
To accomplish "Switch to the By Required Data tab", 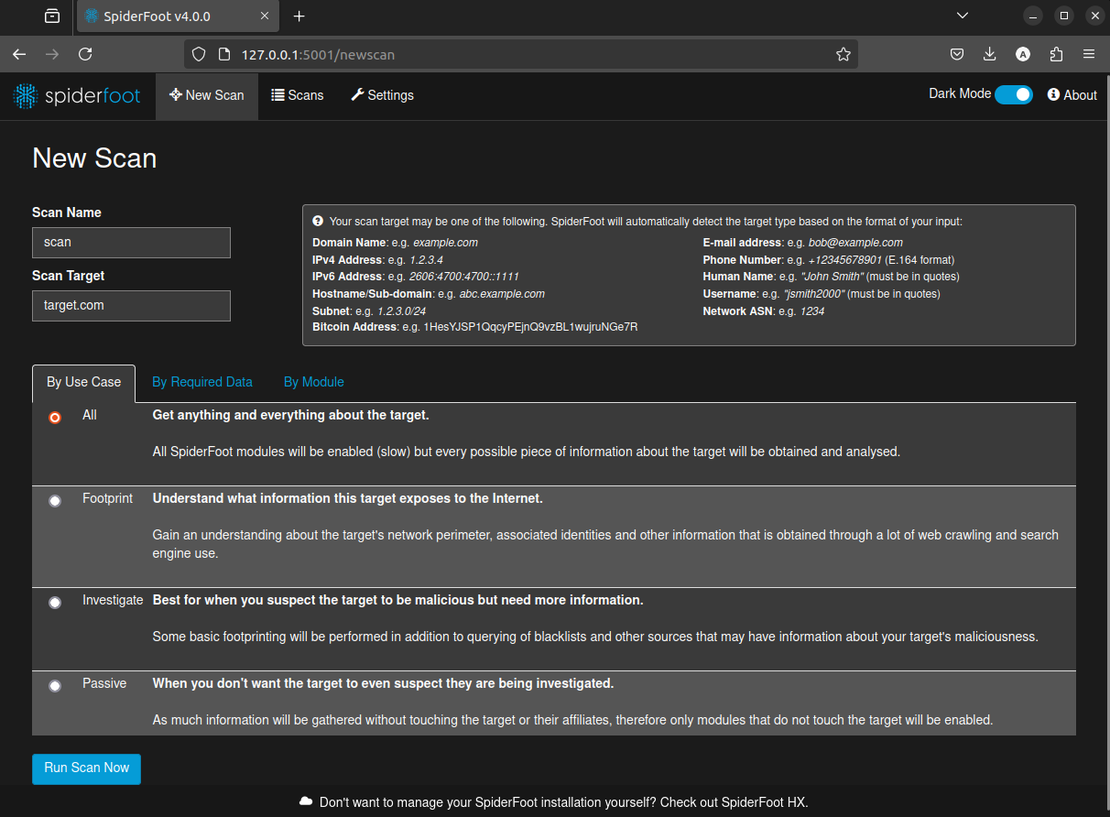I will click(203, 382).
